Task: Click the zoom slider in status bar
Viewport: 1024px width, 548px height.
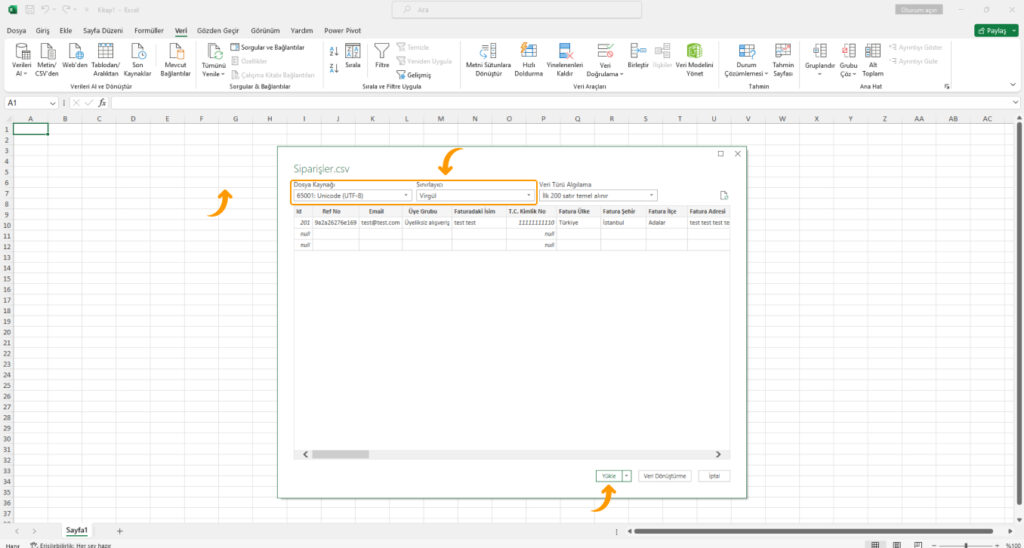Action: tap(965, 545)
